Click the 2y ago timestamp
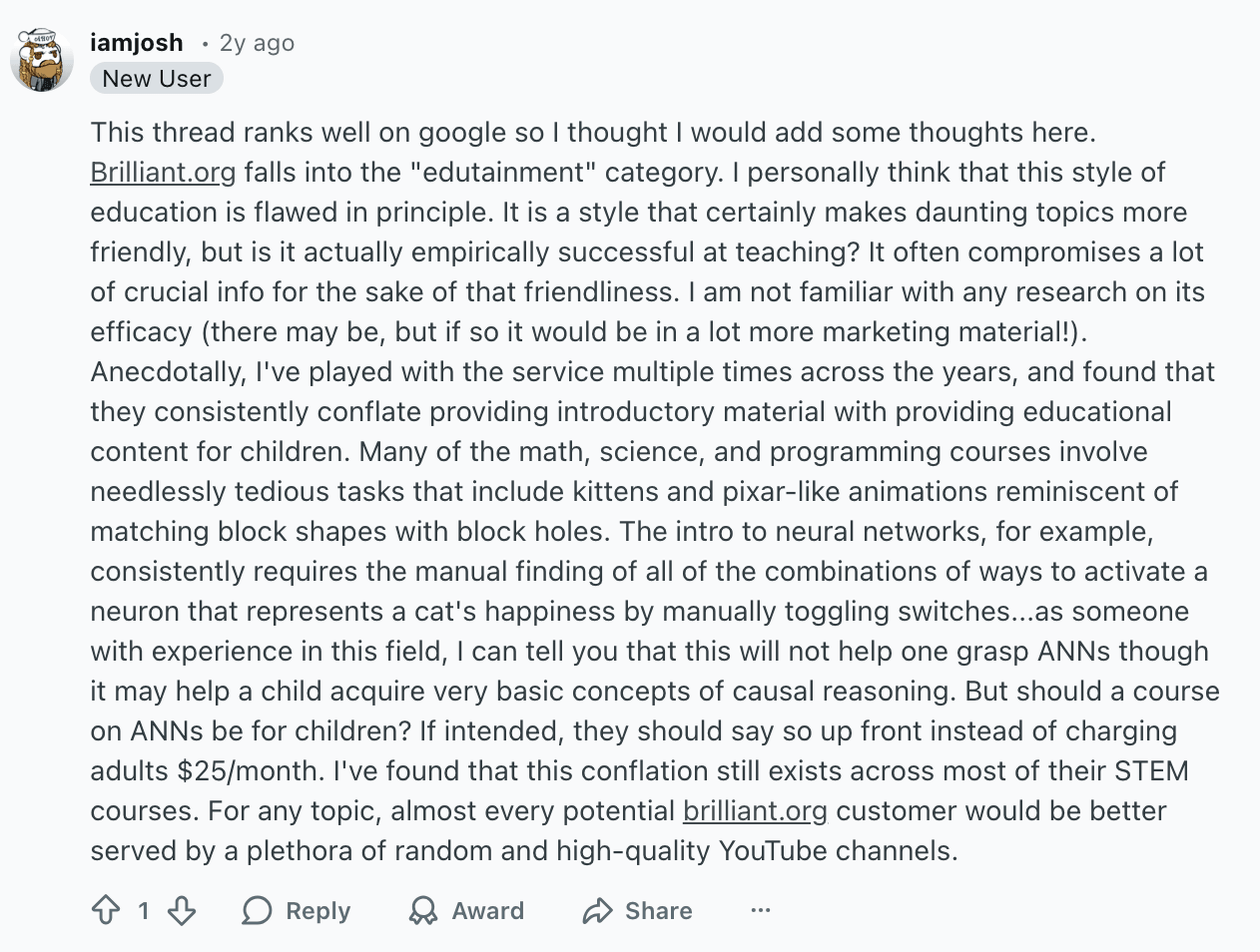1260x952 pixels. click(256, 43)
